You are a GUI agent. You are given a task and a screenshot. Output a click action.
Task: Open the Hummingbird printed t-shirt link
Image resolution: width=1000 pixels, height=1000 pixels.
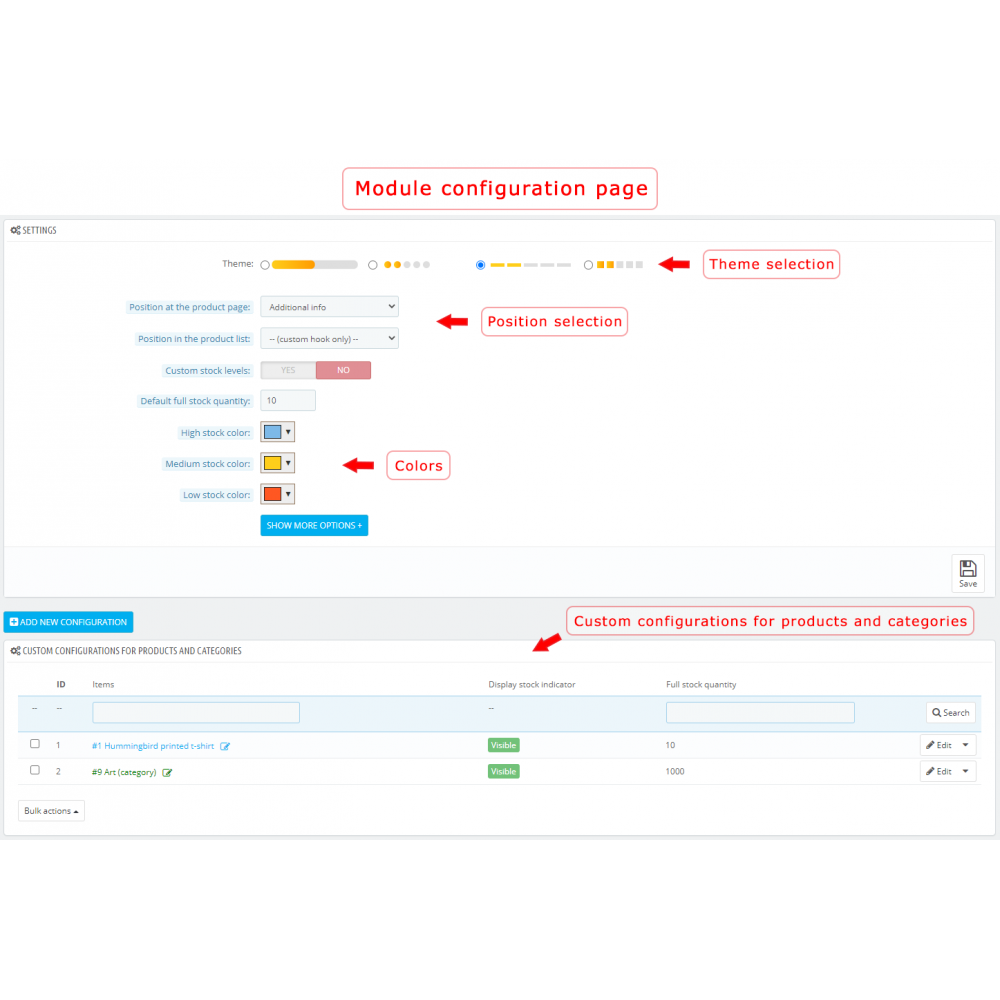coord(152,745)
